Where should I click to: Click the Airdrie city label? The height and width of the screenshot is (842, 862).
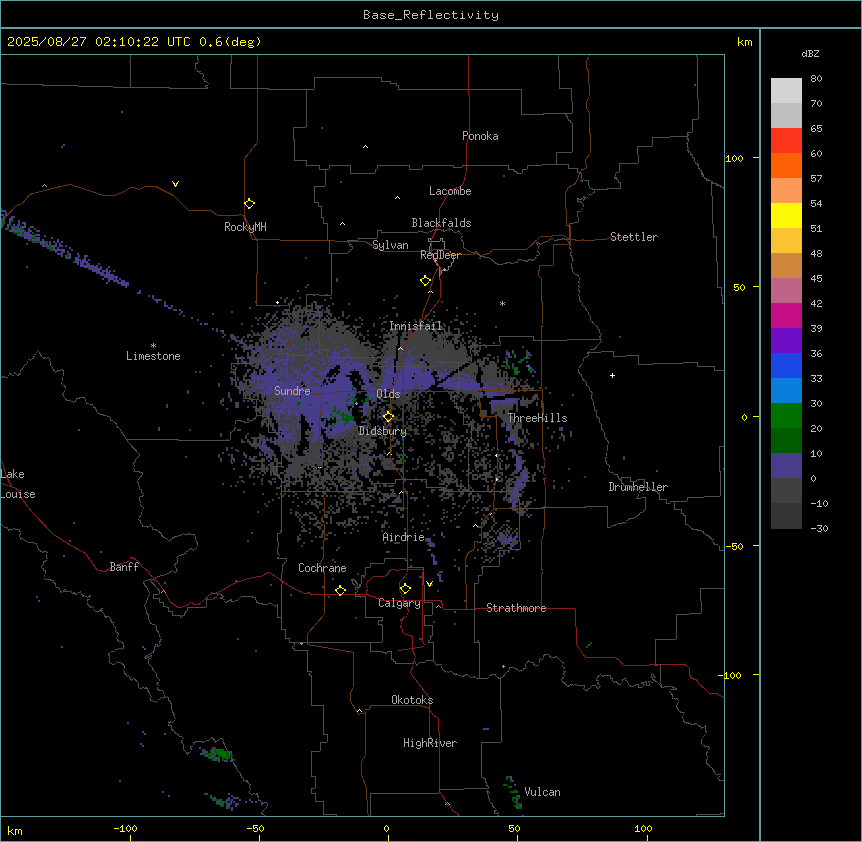[x=404, y=537]
